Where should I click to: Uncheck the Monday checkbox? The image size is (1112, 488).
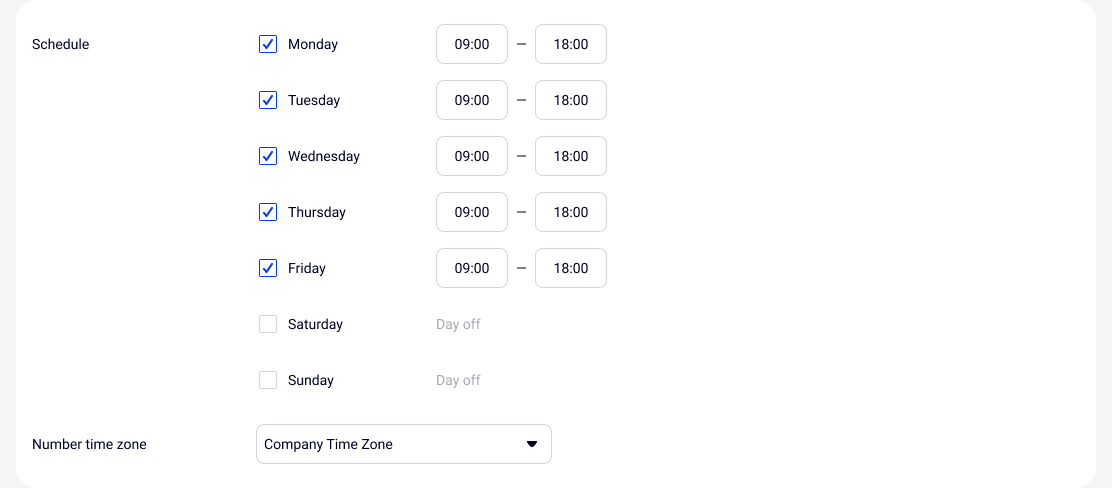[x=268, y=44]
